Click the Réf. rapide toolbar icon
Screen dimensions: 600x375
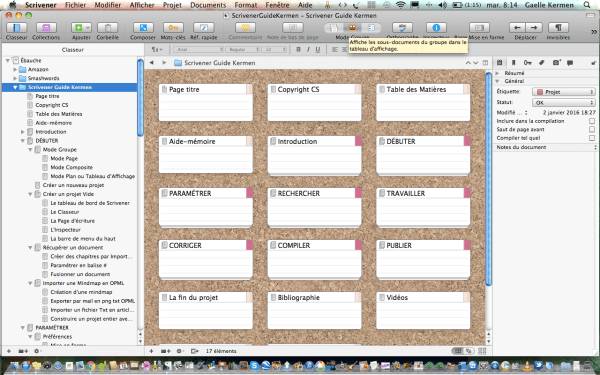pos(204,28)
